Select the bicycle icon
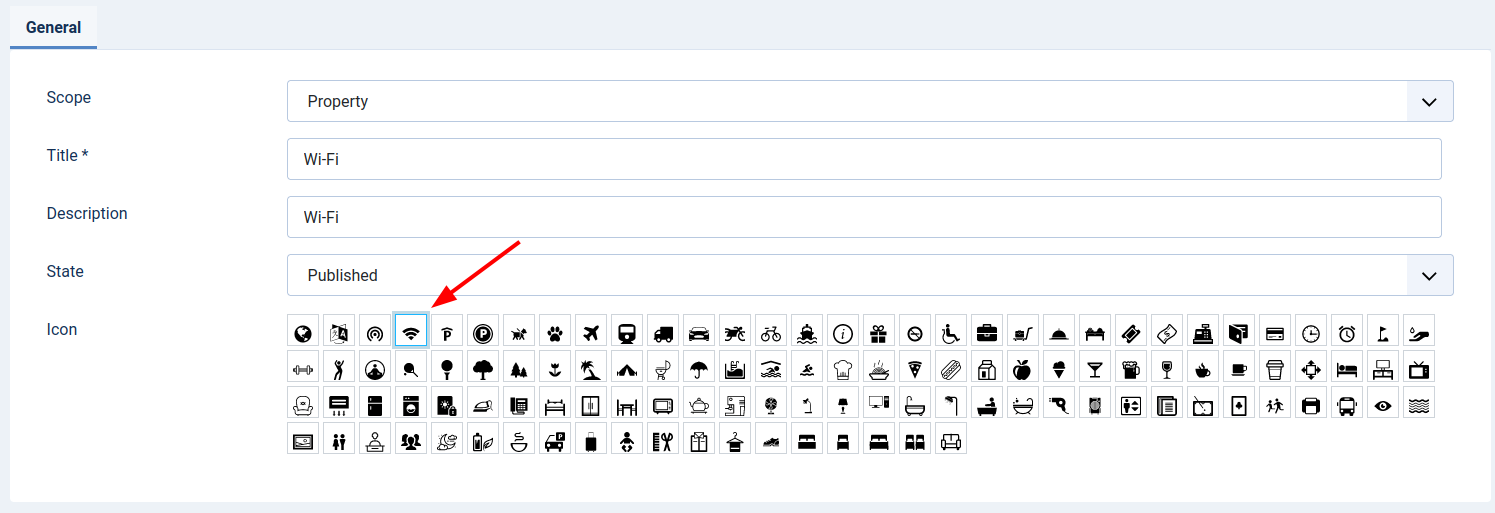Screen dimensions: 1495x513 (771, 332)
